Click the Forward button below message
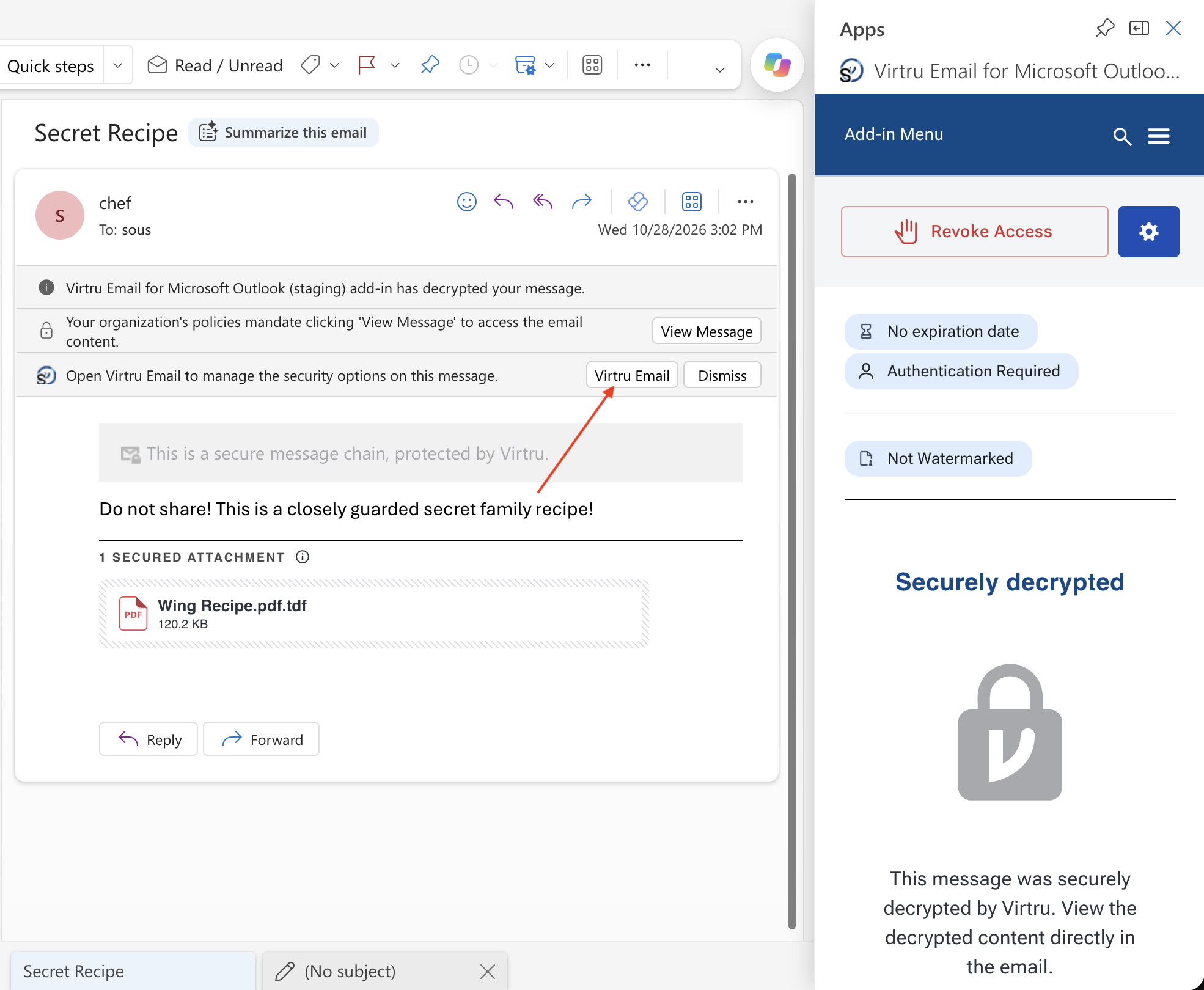1204x990 pixels. pyautogui.click(x=261, y=739)
